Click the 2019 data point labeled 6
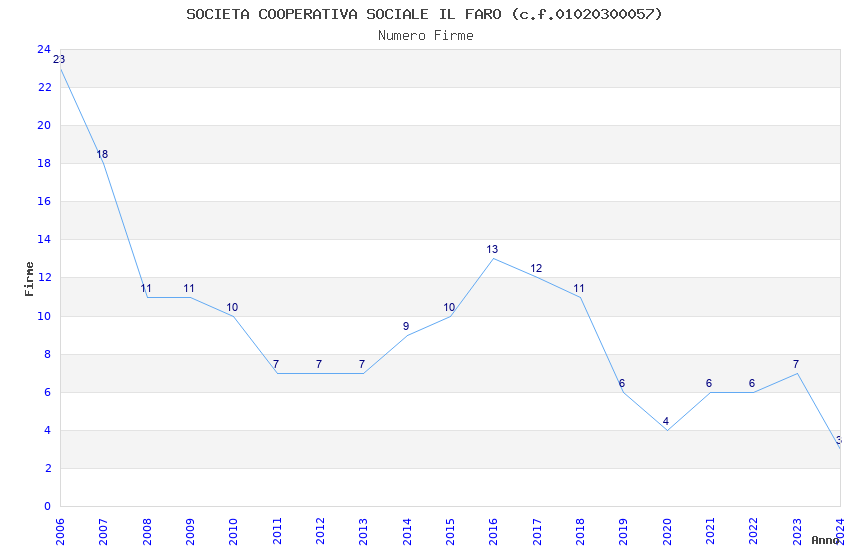The width and height of the screenshot is (850, 550). point(622,383)
